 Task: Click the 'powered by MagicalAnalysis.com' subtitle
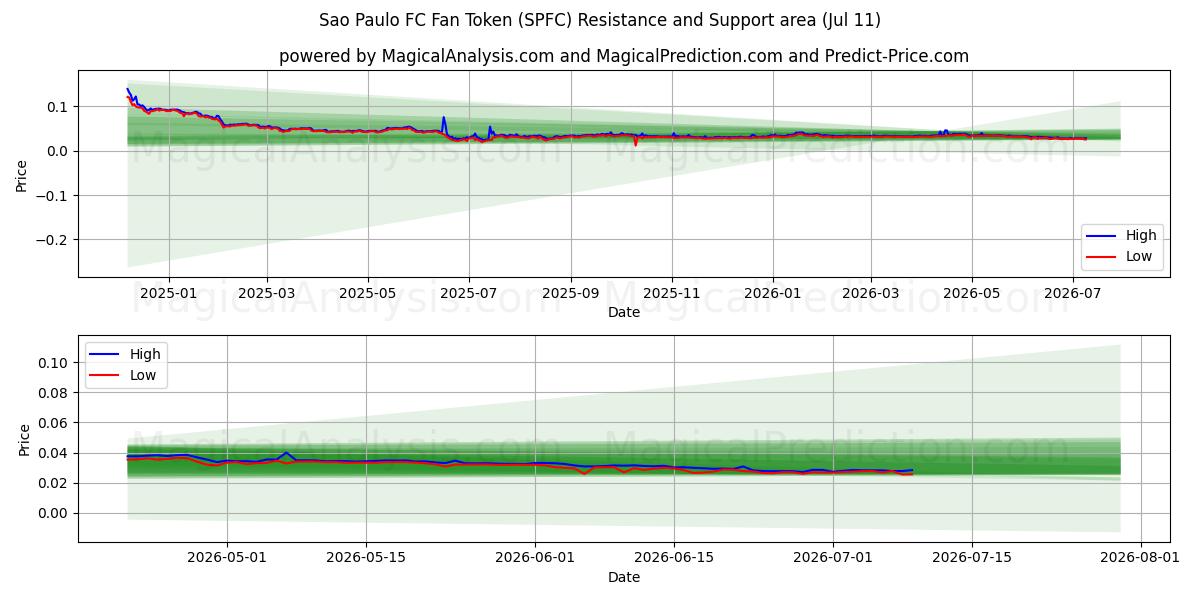point(624,56)
